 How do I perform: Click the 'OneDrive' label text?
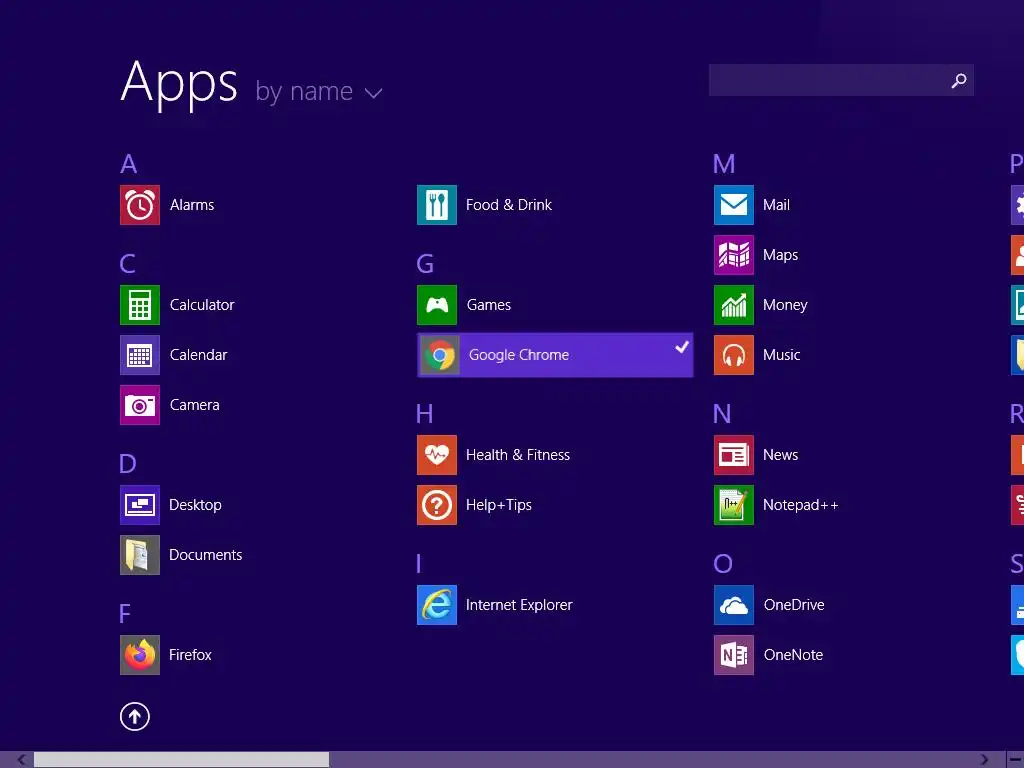pyautogui.click(x=794, y=605)
